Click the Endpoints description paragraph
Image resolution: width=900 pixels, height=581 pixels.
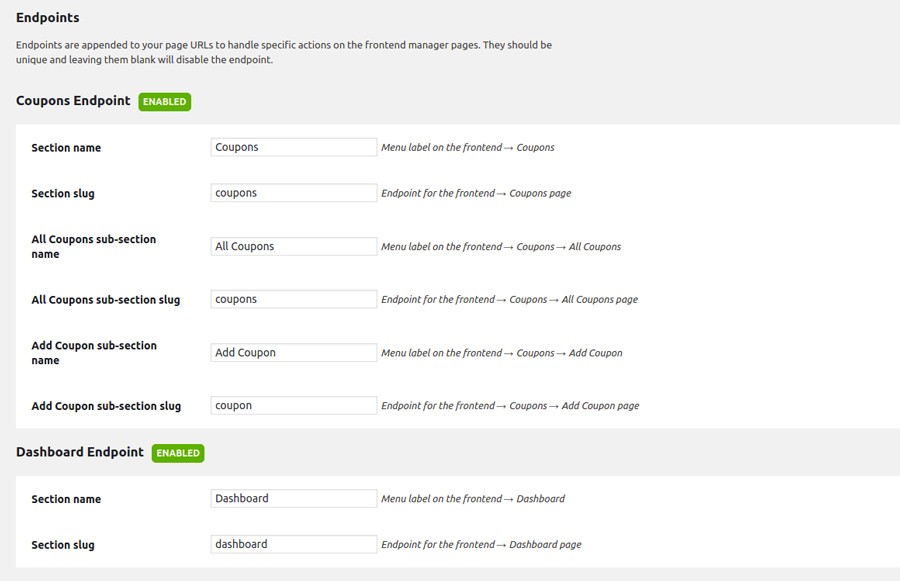pyautogui.click(x=283, y=52)
